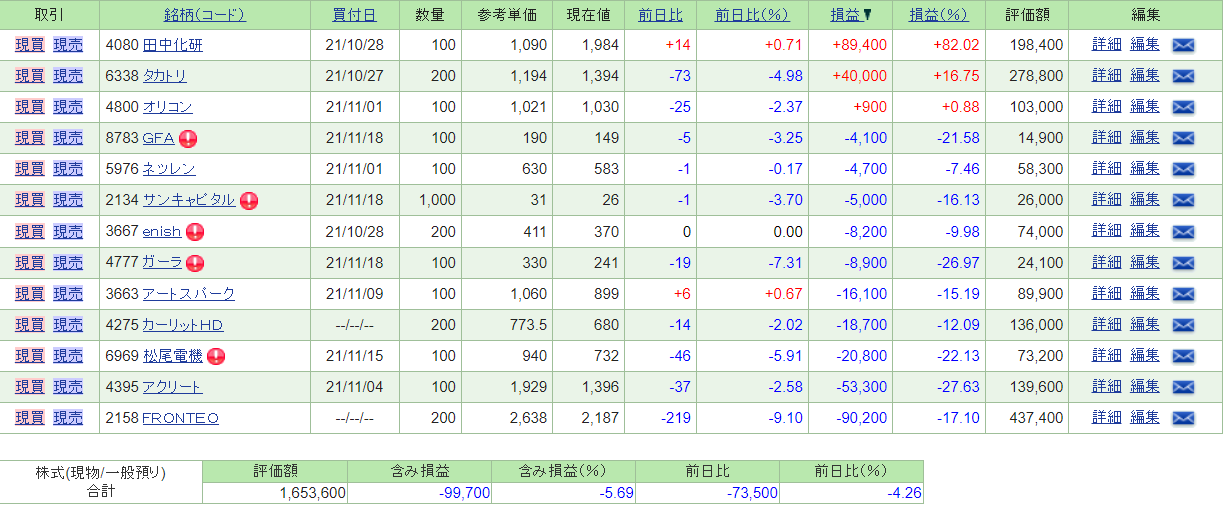Open 詳細 for タカトリ row
The image size is (1226, 509).
coord(1107,76)
